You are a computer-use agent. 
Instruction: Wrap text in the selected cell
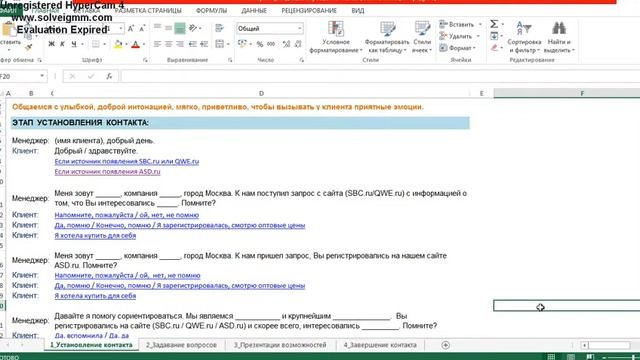coord(219,28)
